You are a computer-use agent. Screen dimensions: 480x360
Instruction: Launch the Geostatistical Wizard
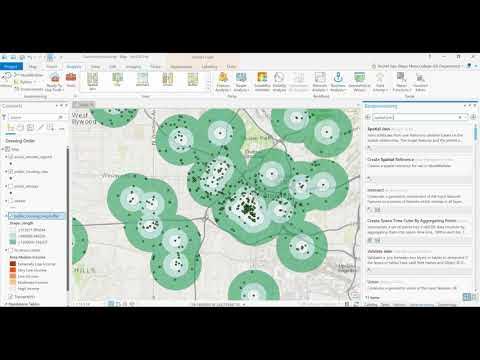(359, 82)
